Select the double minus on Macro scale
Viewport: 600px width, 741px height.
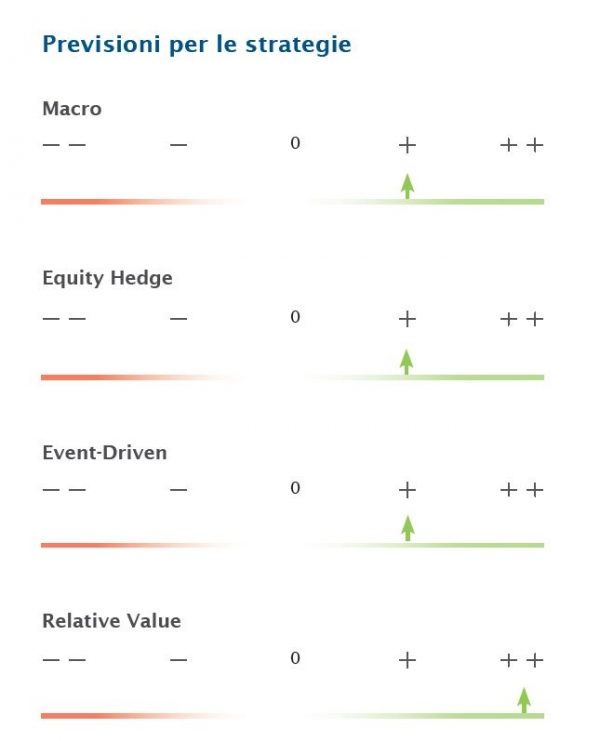click(x=64, y=145)
